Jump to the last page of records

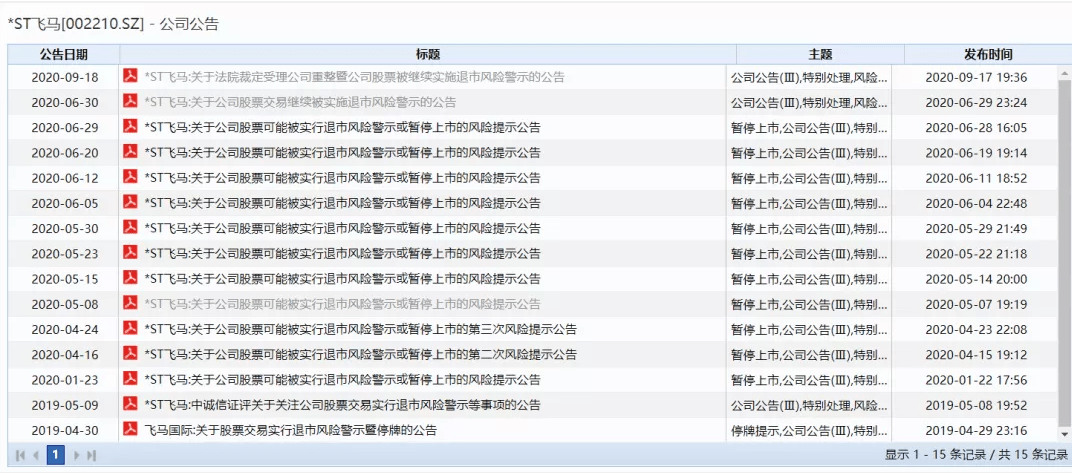coord(92,455)
